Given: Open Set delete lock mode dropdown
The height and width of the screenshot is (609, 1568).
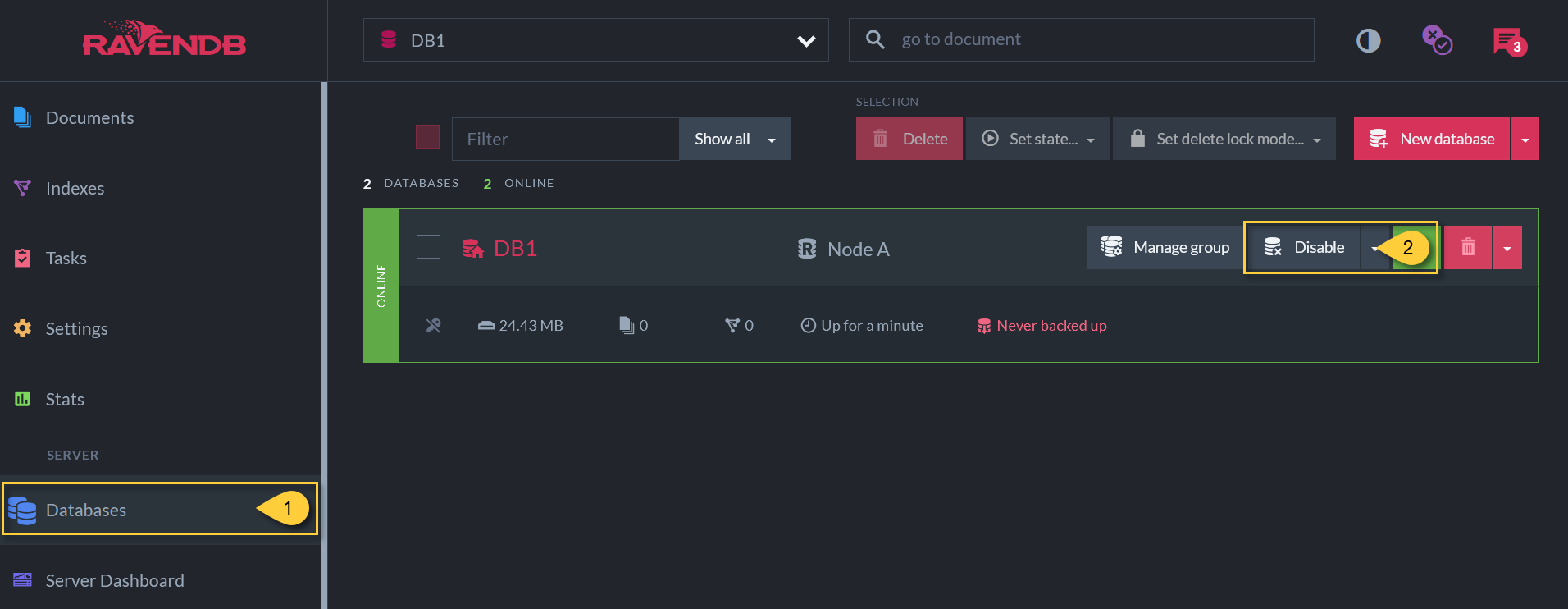Looking at the screenshot, I should pos(1224,139).
